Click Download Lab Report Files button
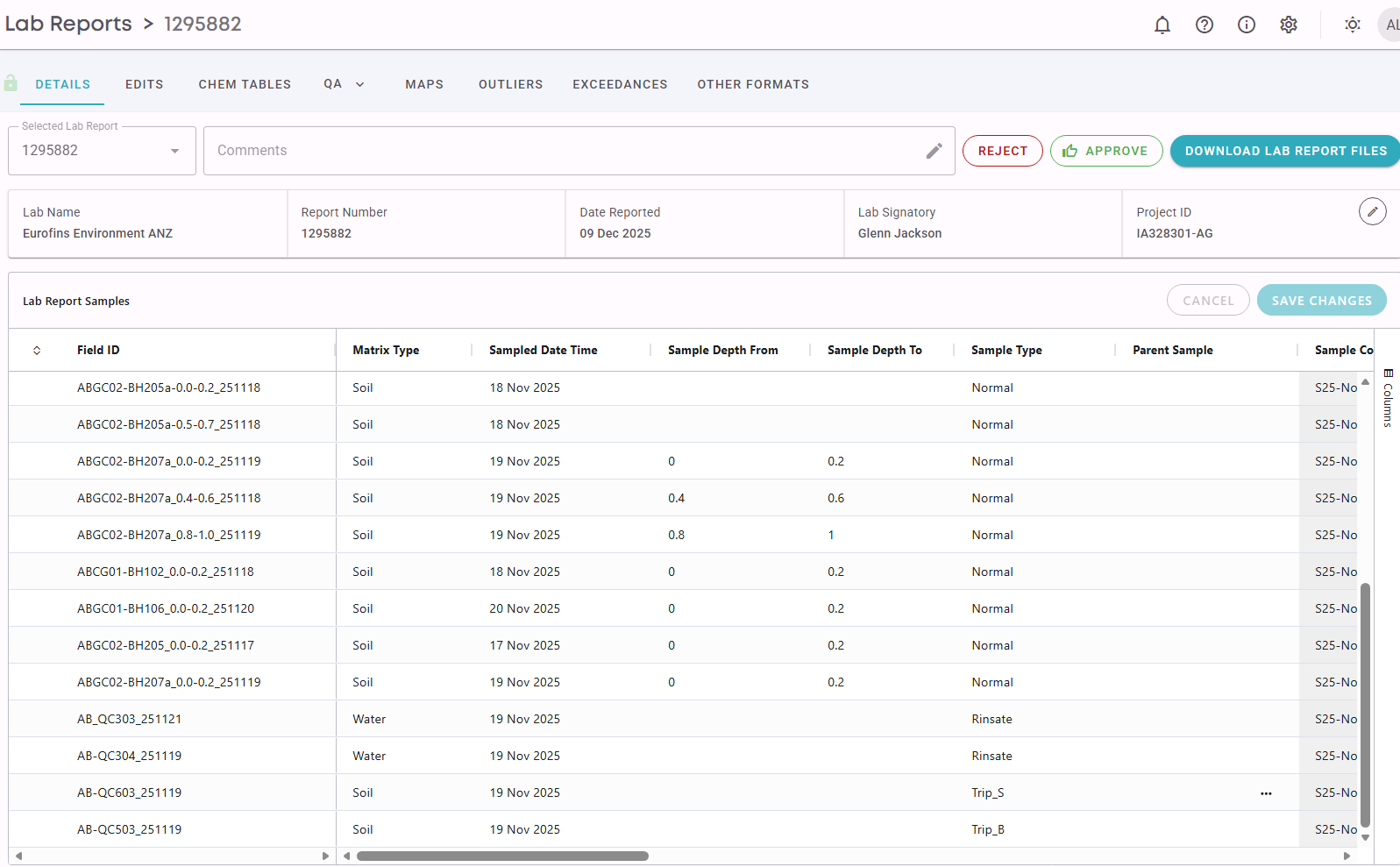1400x867 pixels. pos(1285,151)
